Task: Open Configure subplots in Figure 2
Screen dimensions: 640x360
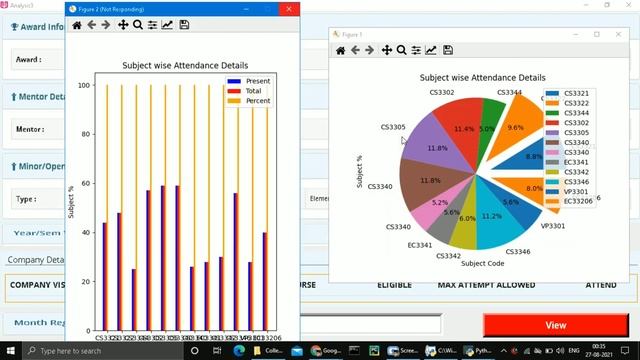Action: pos(152,25)
